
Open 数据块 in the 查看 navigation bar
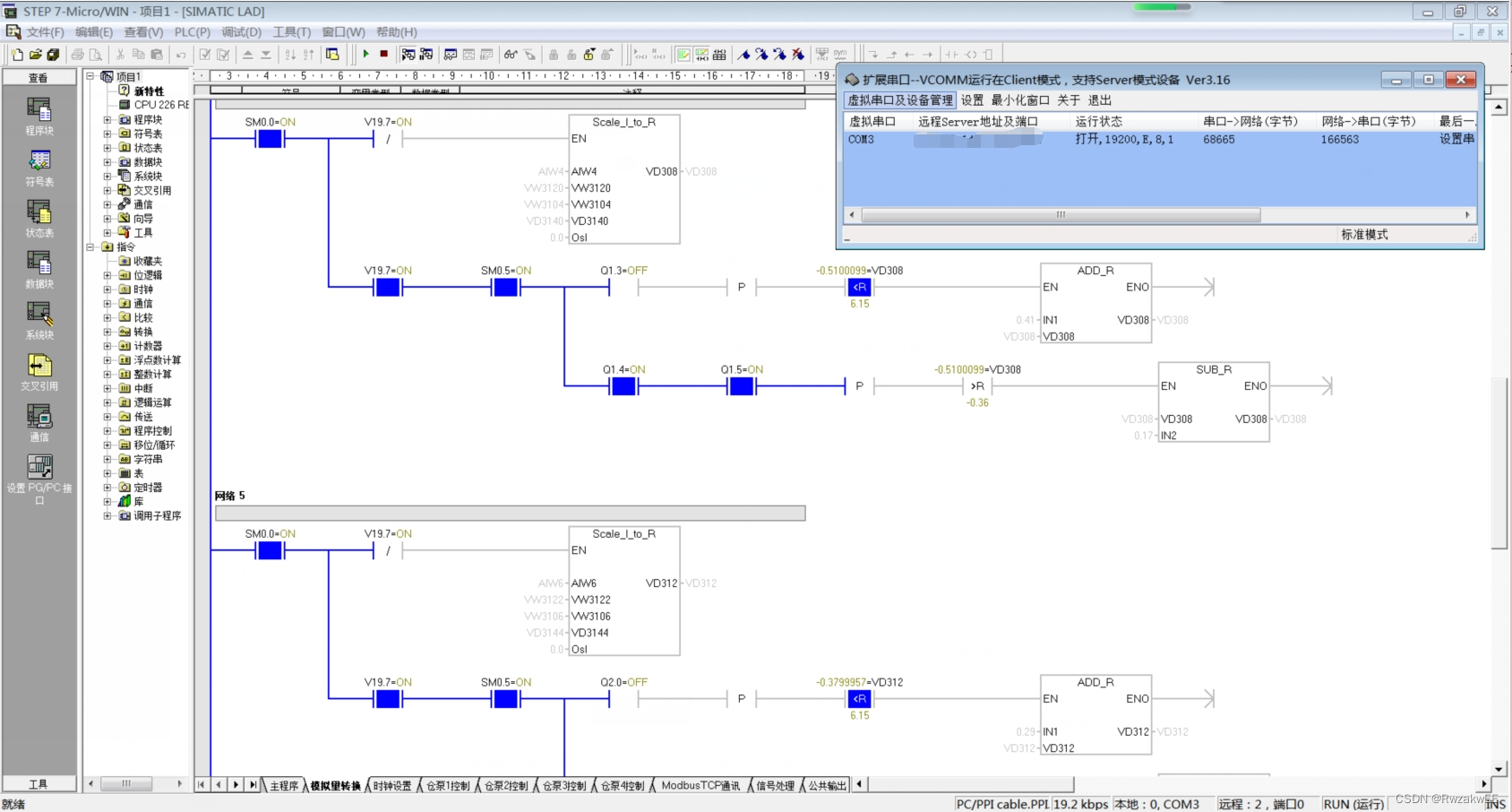39,270
